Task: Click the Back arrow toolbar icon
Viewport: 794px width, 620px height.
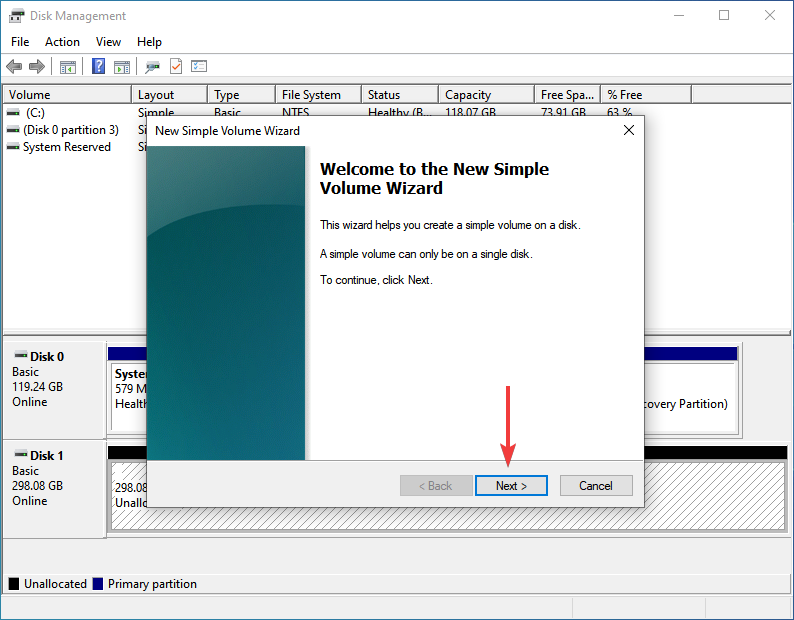Action: tap(14, 66)
